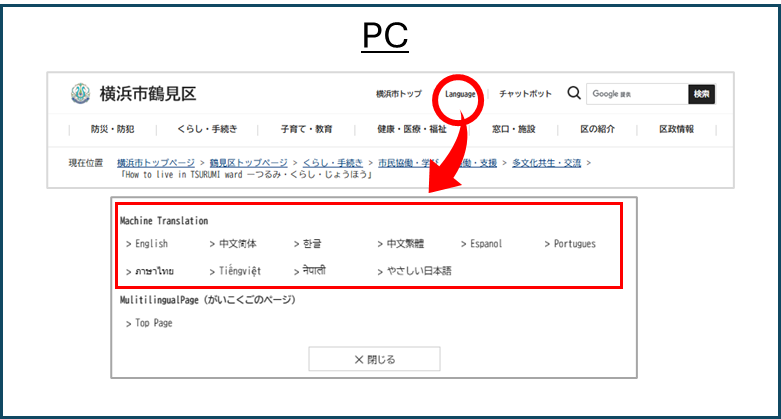Open the Language menu in header
Image resolution: width=781 pixels, height=419 pixels.
pos(460,94)
